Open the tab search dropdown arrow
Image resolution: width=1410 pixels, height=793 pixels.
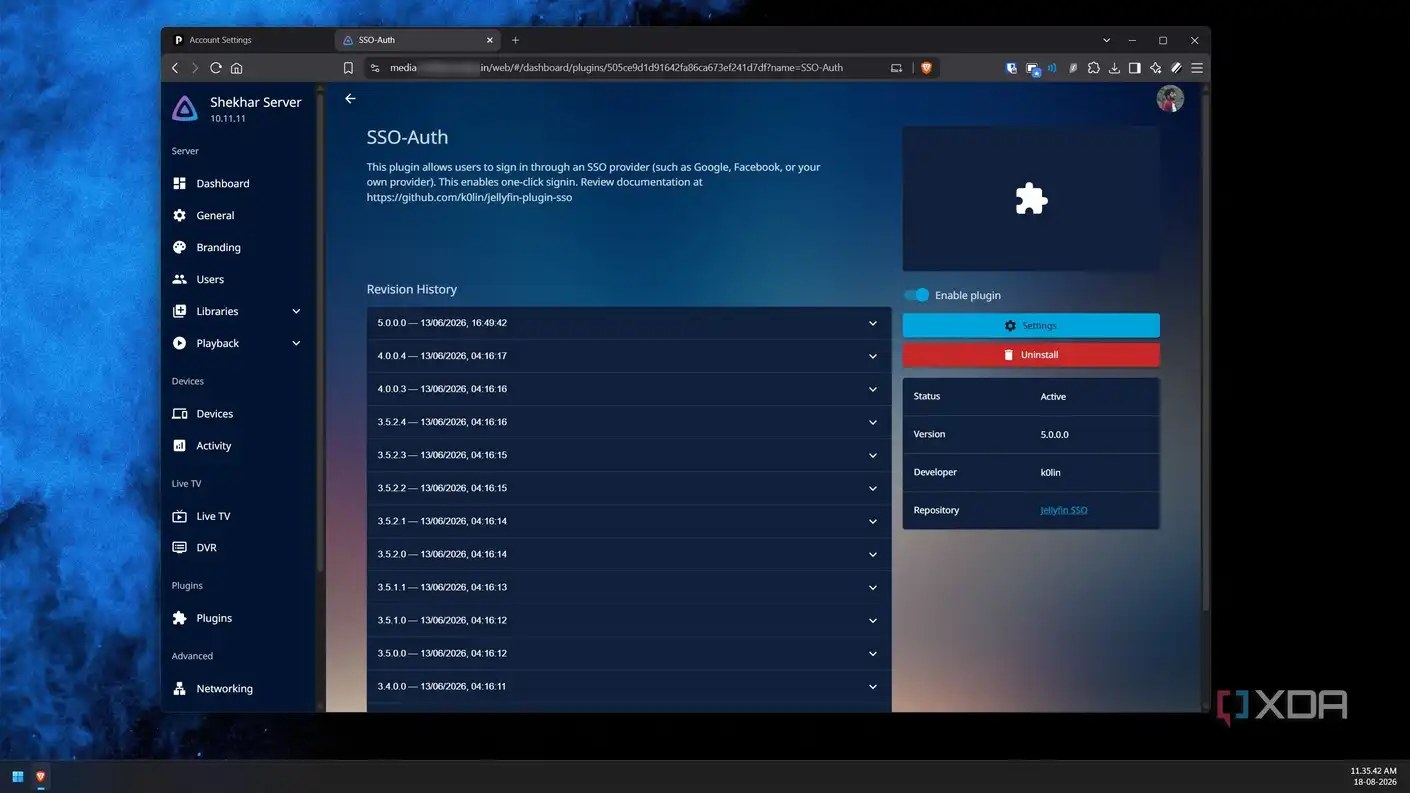(1106, 40)
